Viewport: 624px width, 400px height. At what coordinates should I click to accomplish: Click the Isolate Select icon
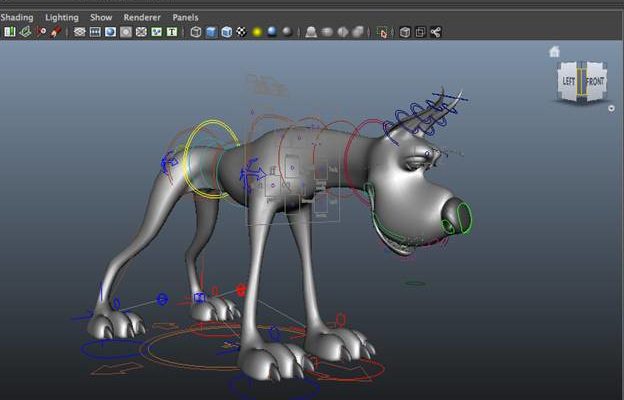click(383, 32)
